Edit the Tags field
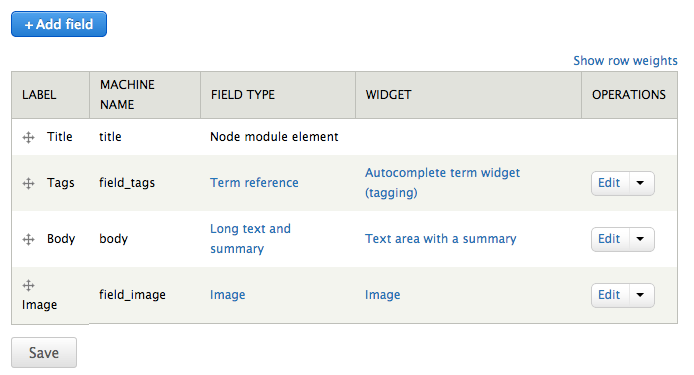Screen dimensions: 694x375 (609, 183)
